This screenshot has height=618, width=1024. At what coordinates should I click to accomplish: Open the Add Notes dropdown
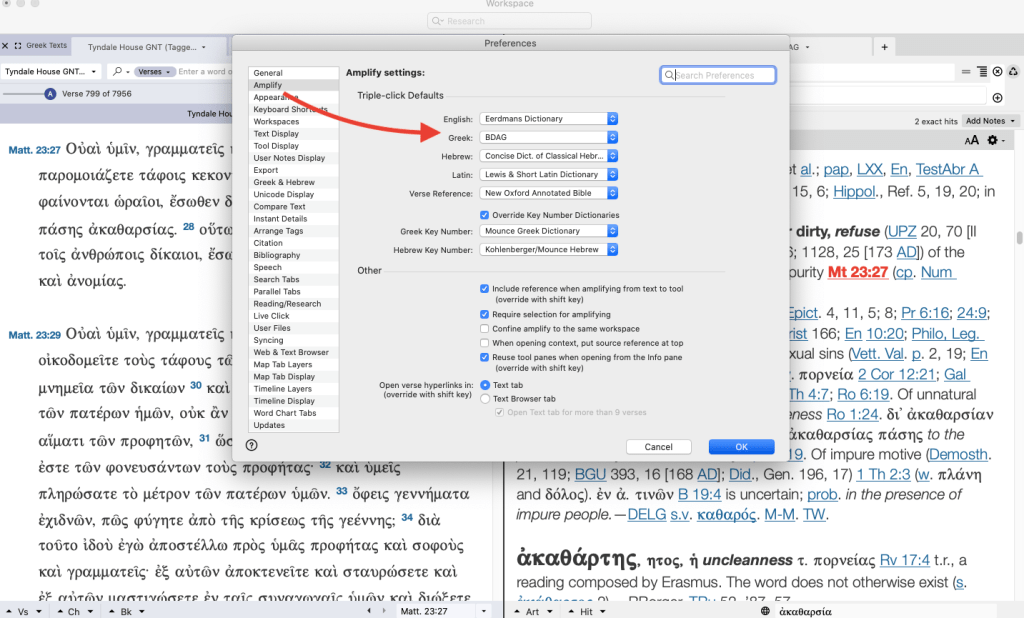(991, 121)
